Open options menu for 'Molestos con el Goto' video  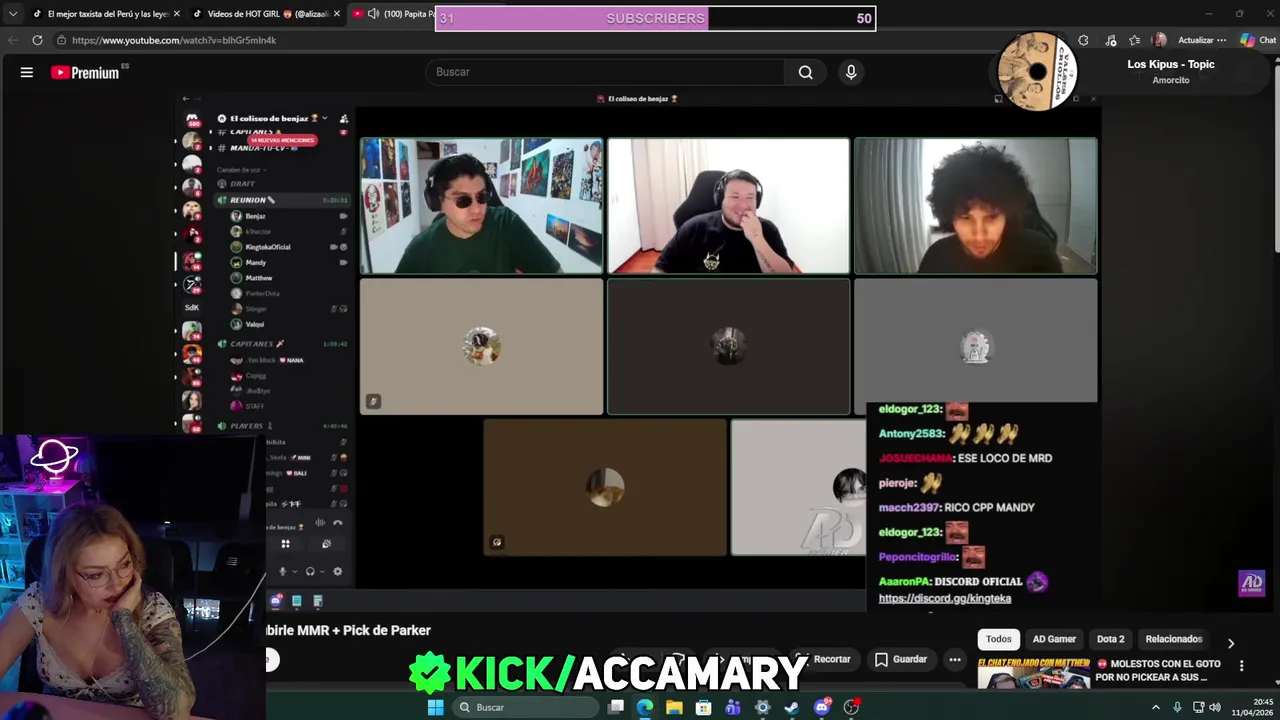1241,666
